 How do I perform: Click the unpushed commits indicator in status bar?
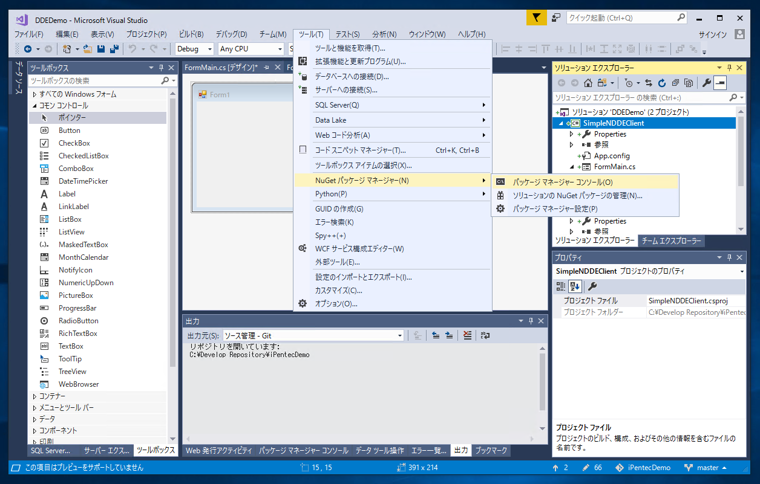[x=560, y=468]
